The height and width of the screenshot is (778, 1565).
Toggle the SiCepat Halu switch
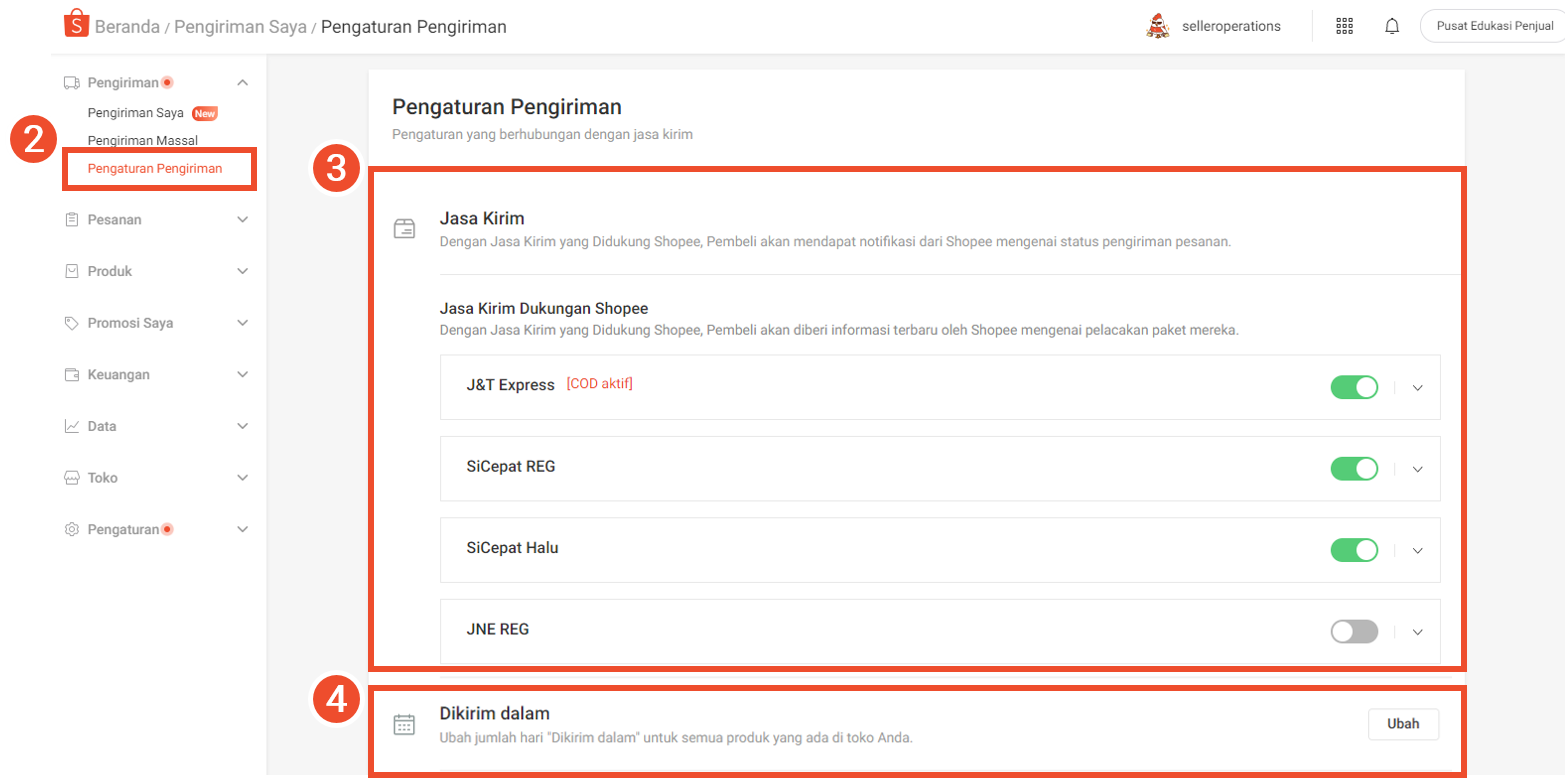point(1354,549)
